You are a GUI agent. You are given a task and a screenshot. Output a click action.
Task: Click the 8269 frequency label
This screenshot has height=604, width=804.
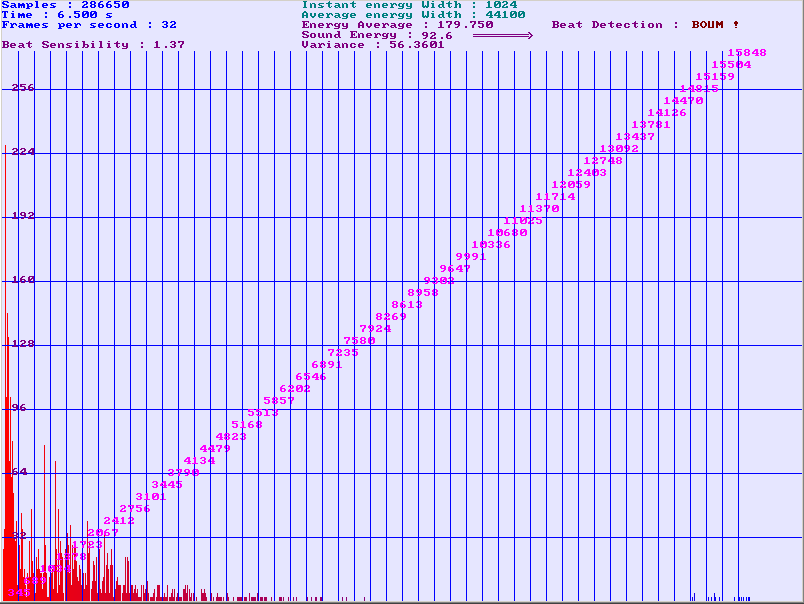(x=391, y=317)
